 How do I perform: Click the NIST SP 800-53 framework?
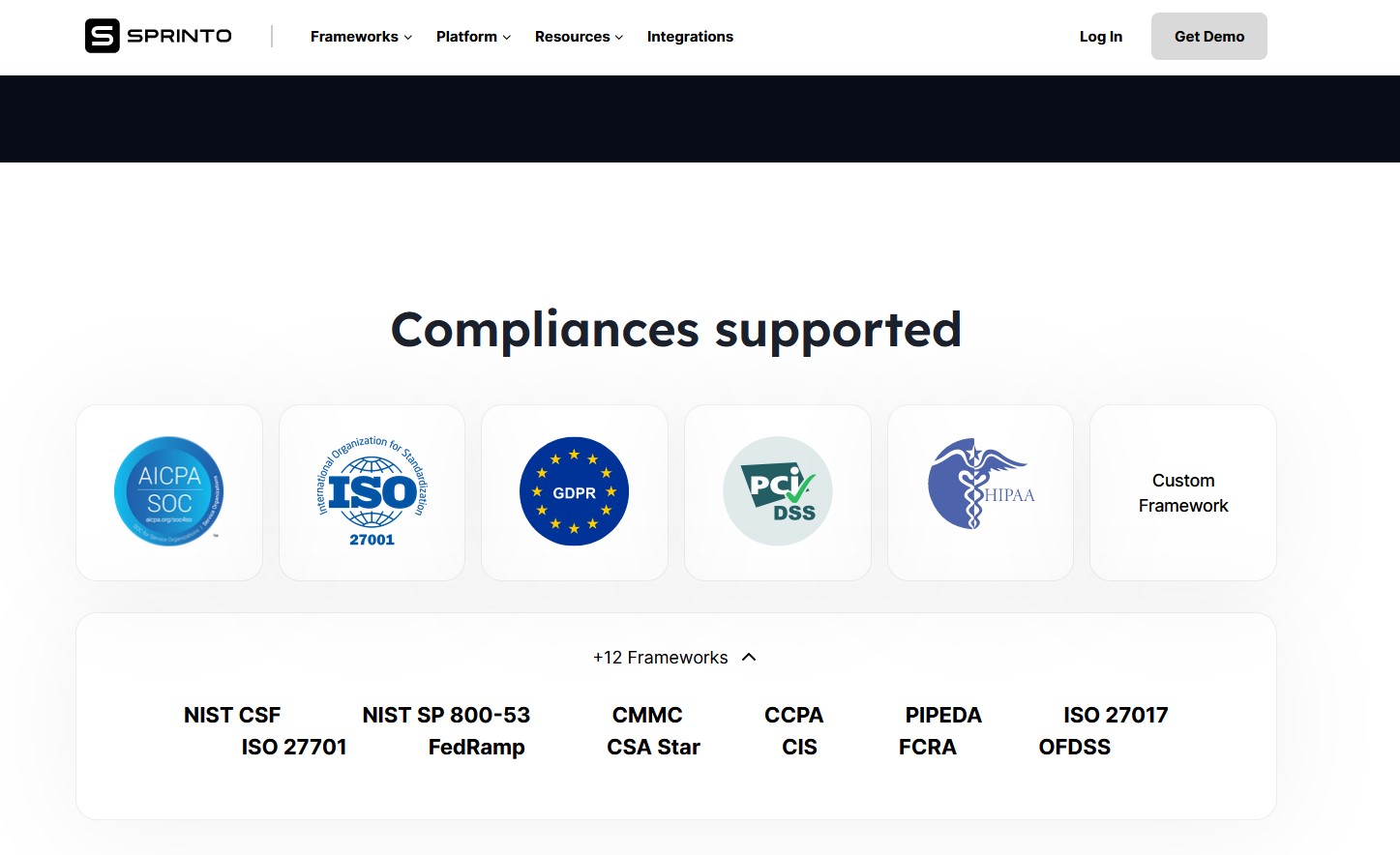coord(446,715)
